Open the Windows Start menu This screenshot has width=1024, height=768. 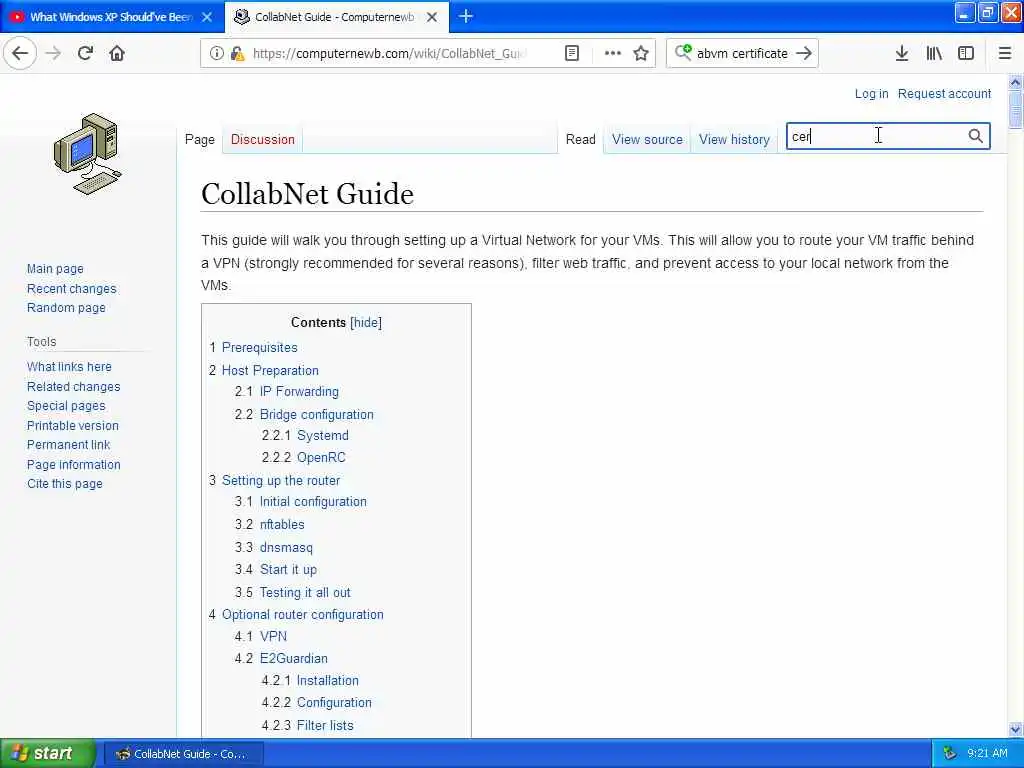click(x=47, y=753)
